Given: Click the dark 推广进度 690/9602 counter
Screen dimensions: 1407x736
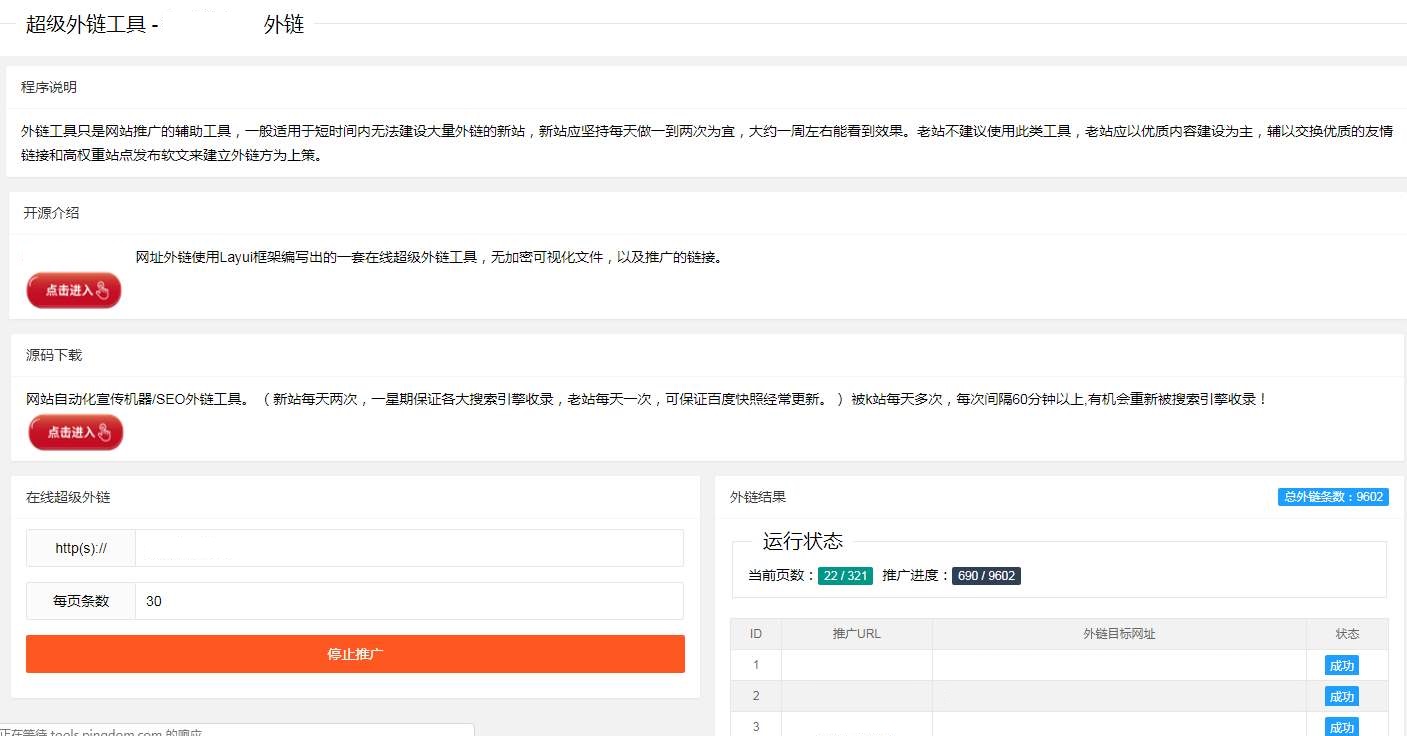Looking at the screenshot, I should [x=986, y=575].
